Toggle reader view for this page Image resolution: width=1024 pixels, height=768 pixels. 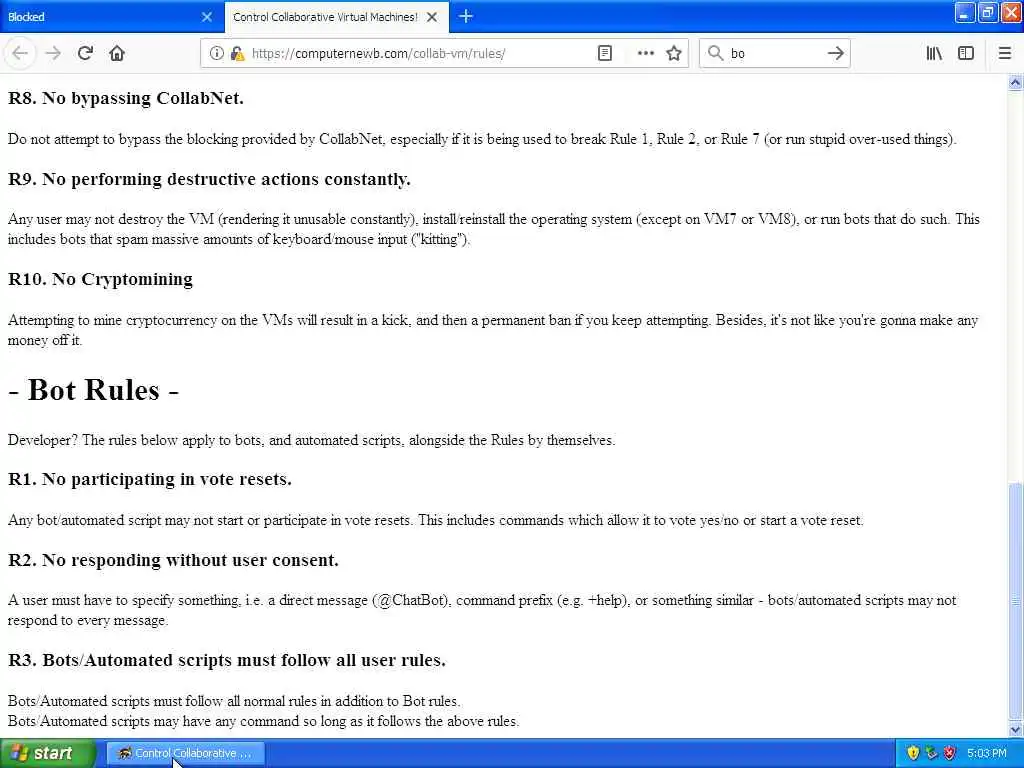click(x=605, y=54)
